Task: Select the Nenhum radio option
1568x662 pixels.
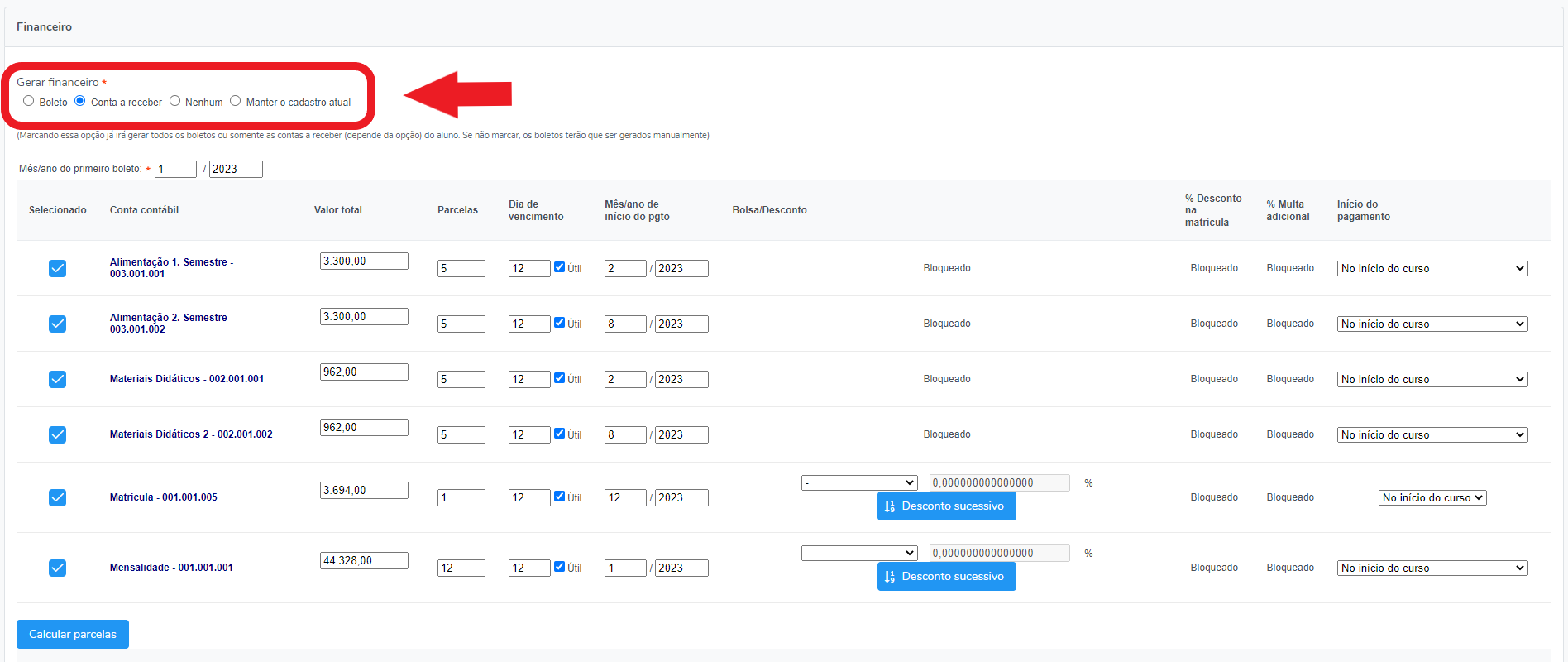Action: point(174,101)
